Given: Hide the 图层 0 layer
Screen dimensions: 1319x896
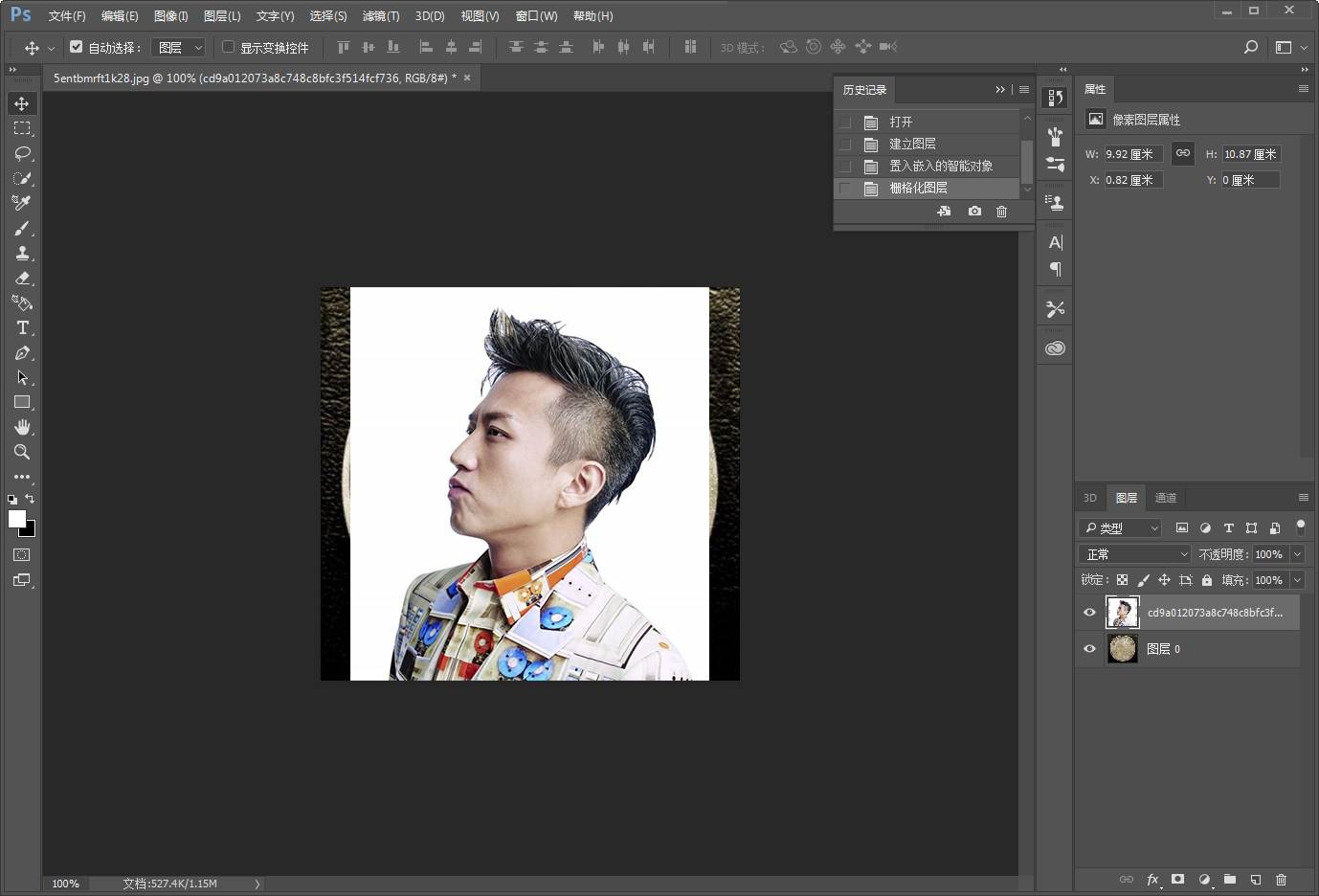Looking at the screenshot, I should pyautogui.click(x=1089, y=648).
